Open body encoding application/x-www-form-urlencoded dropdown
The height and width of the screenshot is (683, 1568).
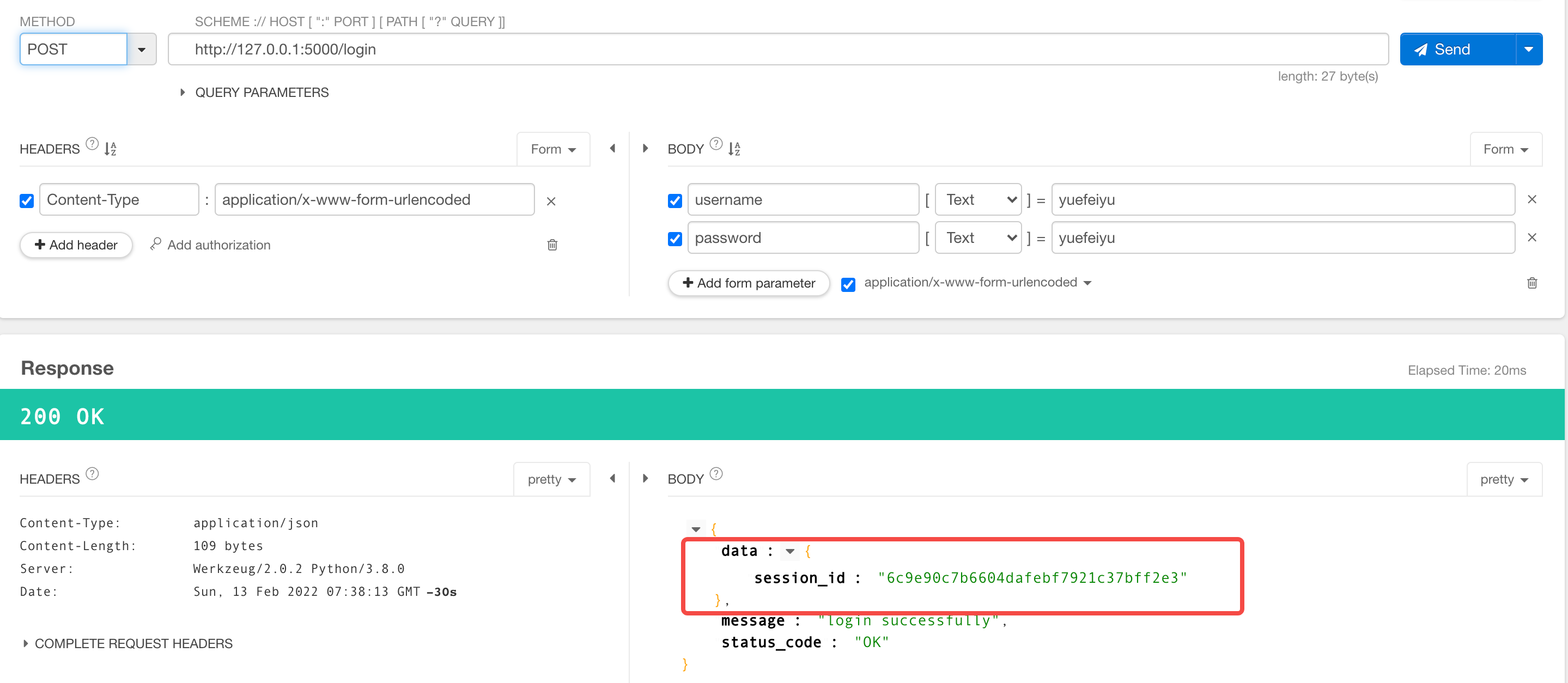pyautogui.click(x=978, y=283)
